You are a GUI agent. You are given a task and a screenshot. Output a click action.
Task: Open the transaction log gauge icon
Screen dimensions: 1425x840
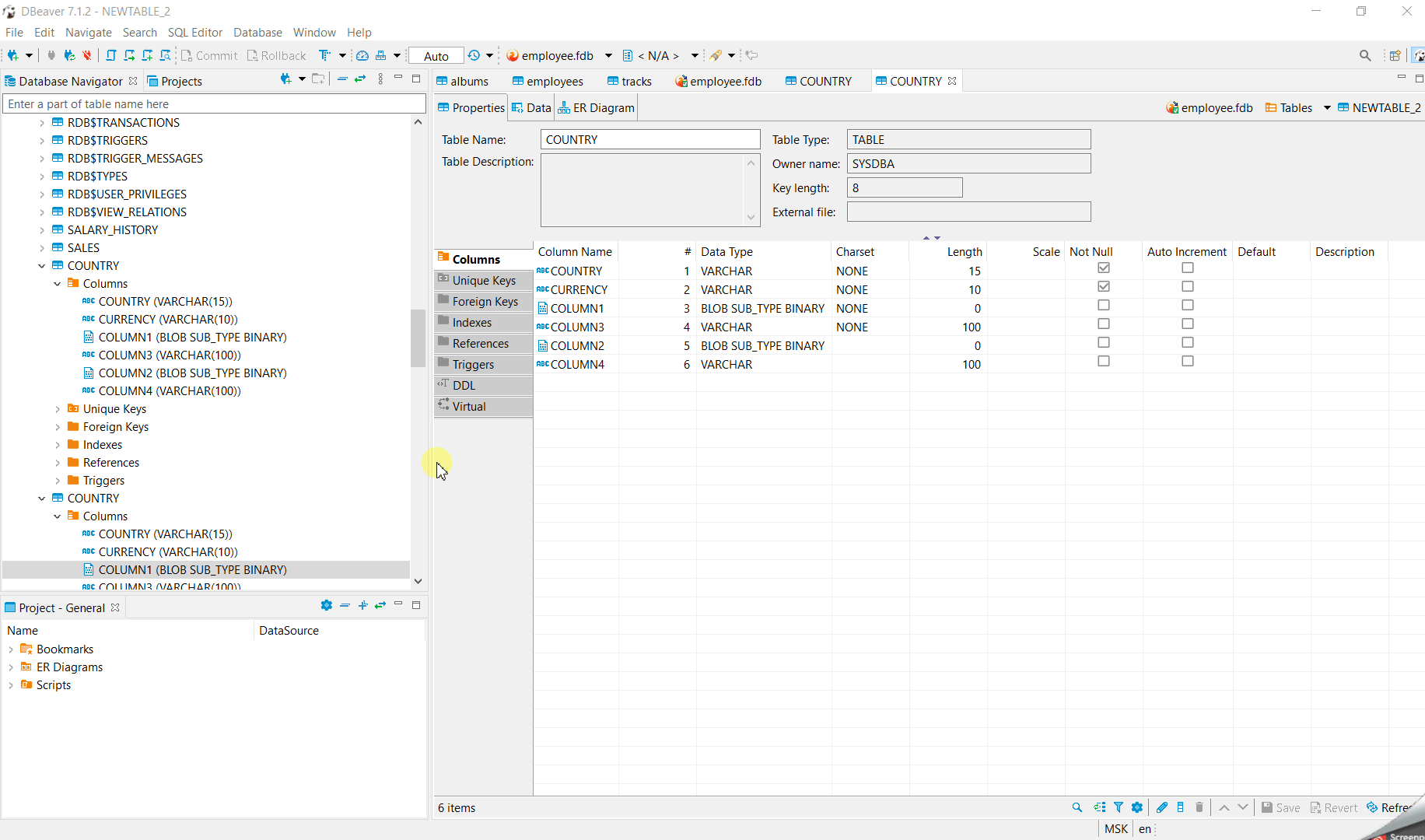(362, 55)
